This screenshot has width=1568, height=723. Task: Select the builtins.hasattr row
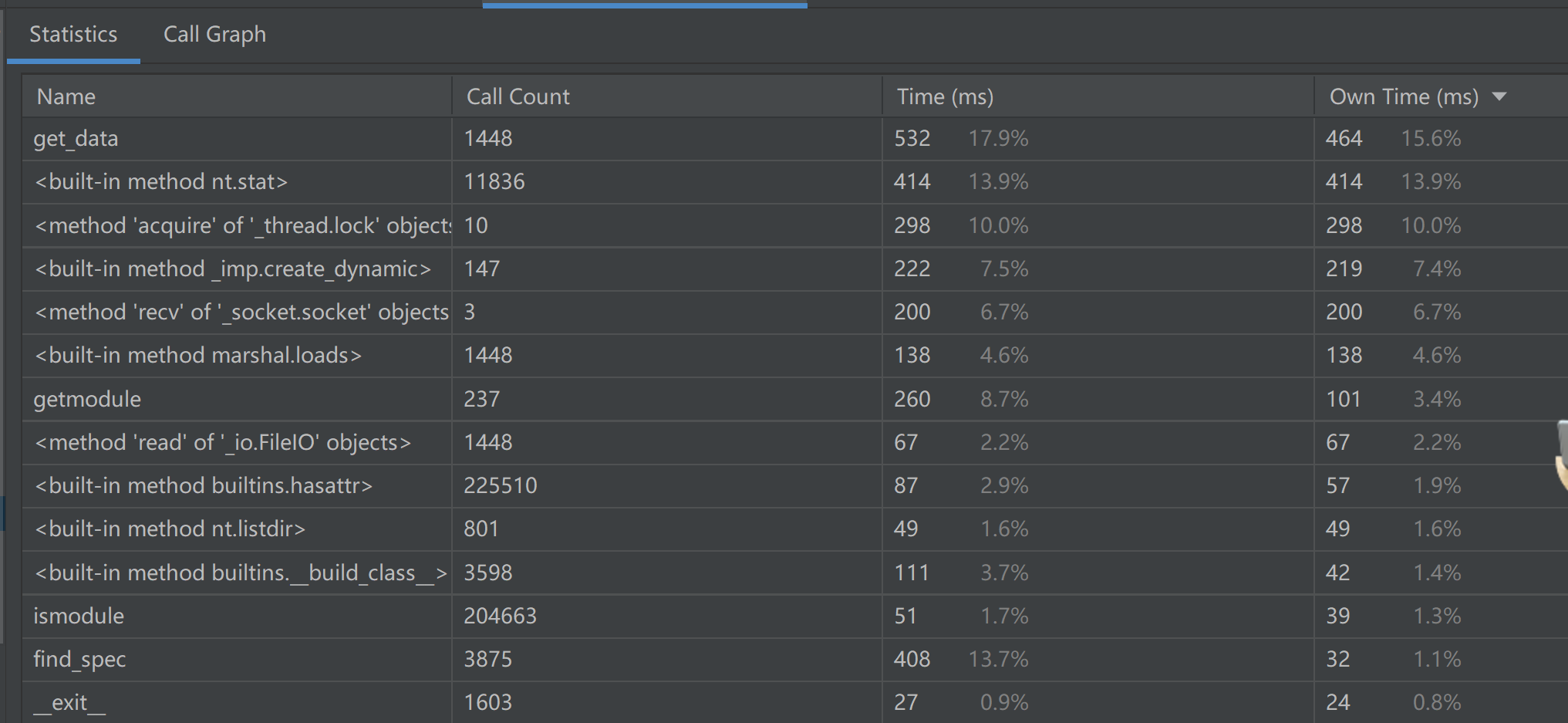point(204,486)
